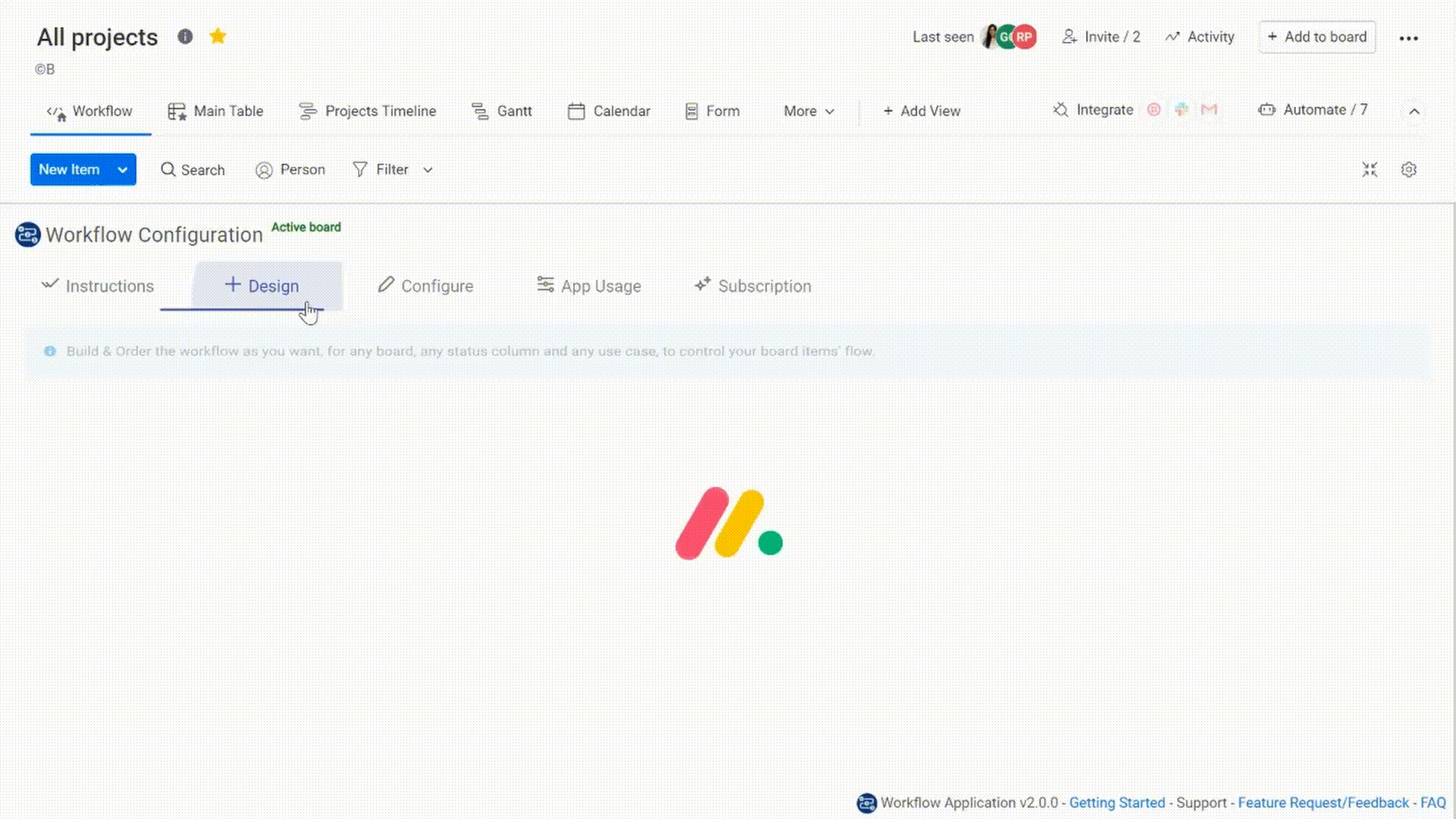Click the Projects Timeline icon
Screen dimensions: 1456x819
pos(307,111)
